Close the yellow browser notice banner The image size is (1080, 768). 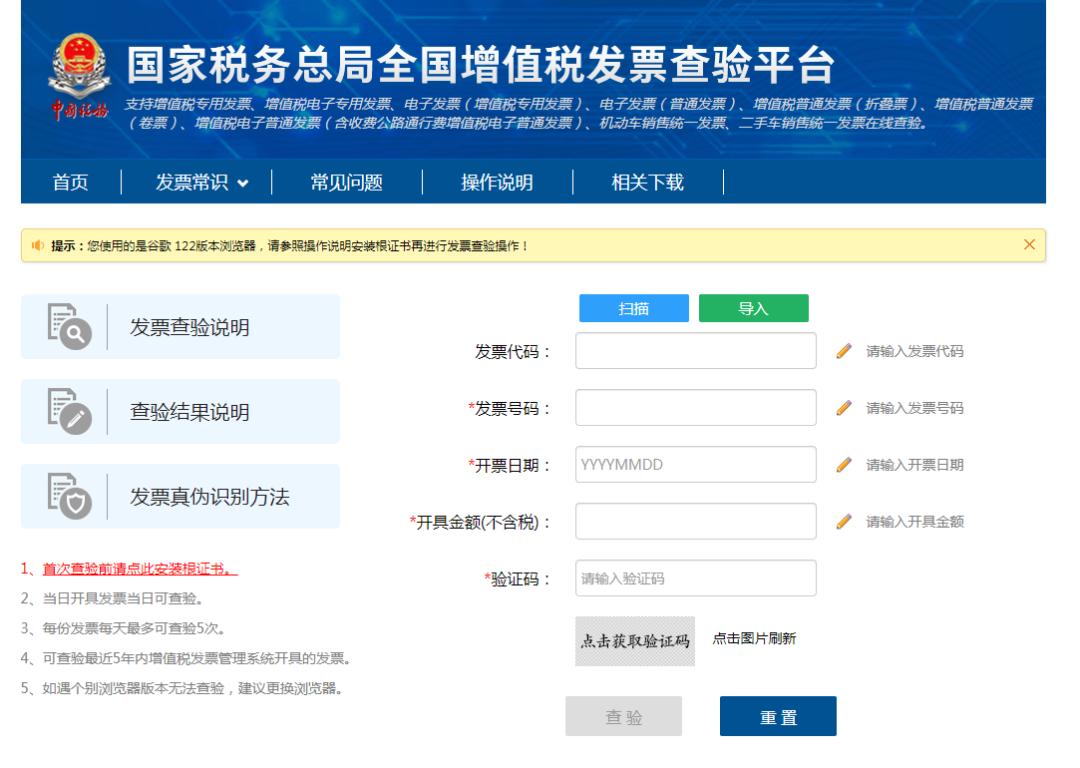(x=1029, y=245)
